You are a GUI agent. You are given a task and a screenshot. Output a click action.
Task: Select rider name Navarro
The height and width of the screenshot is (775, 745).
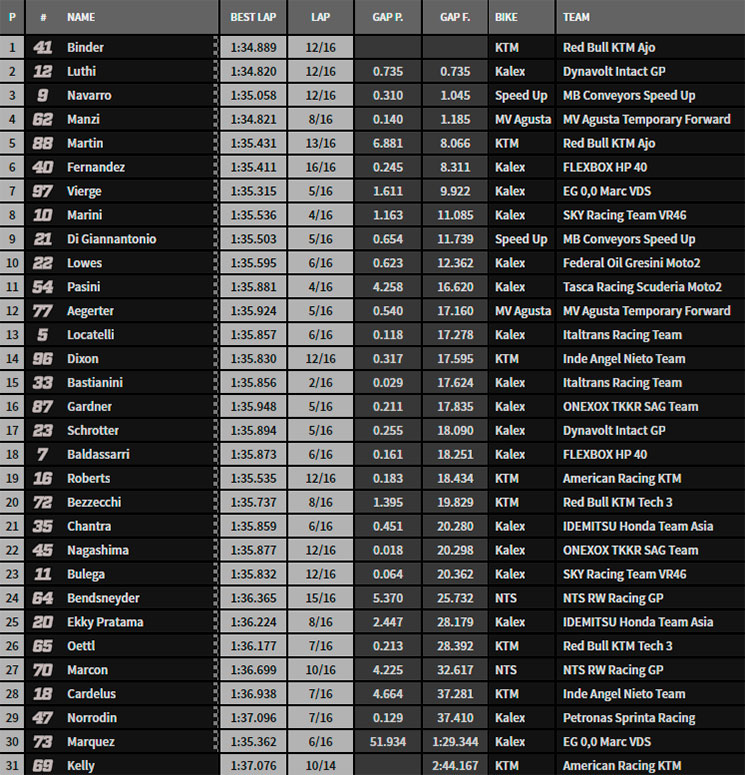[89, 95]
